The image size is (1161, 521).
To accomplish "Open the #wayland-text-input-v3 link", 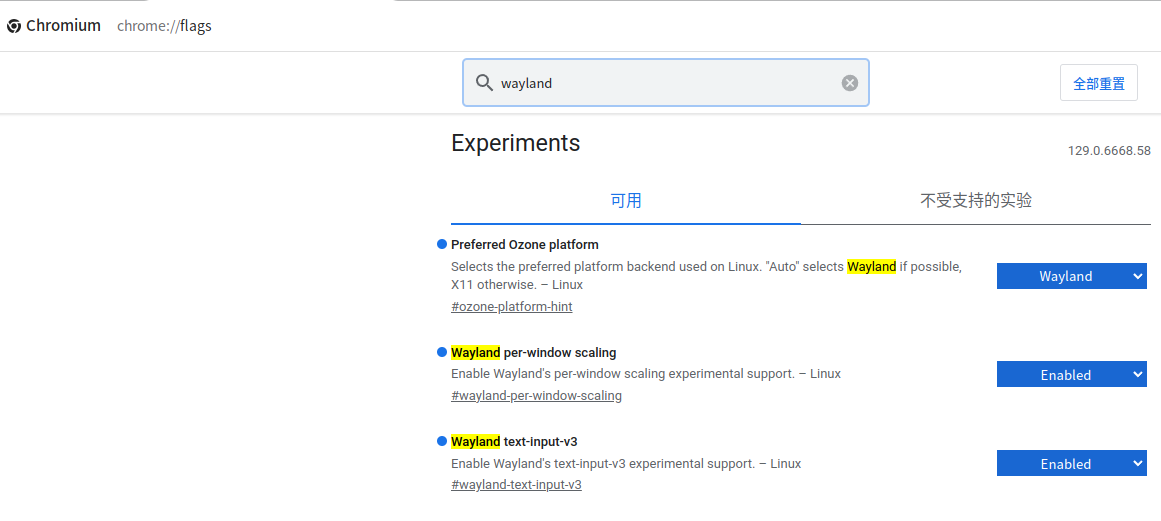I will [x=516, y=485].
